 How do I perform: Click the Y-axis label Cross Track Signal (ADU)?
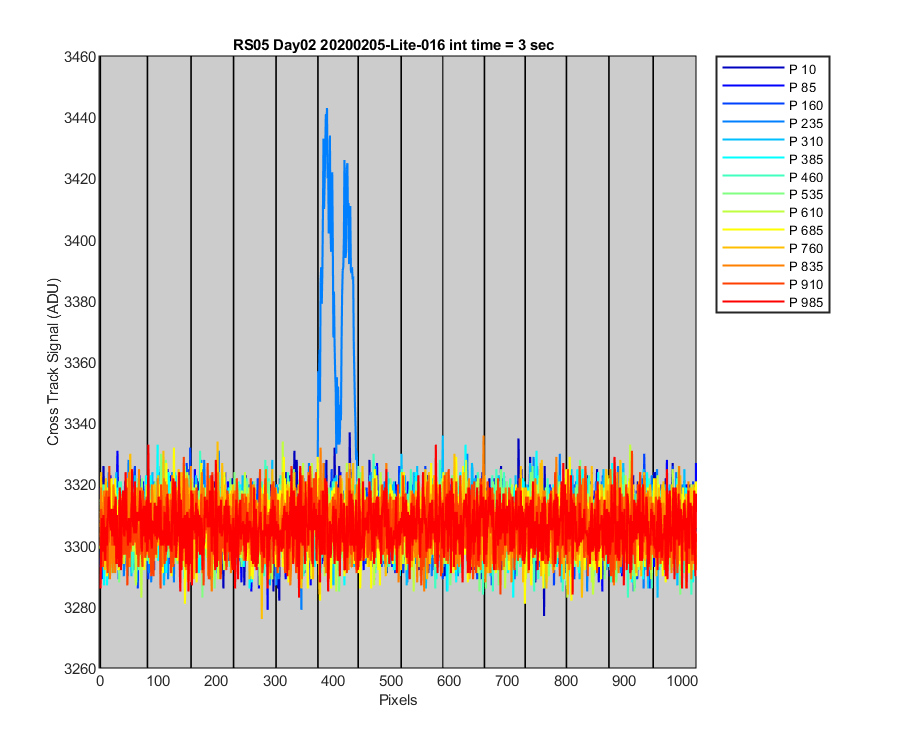click(x=53, y=362)
